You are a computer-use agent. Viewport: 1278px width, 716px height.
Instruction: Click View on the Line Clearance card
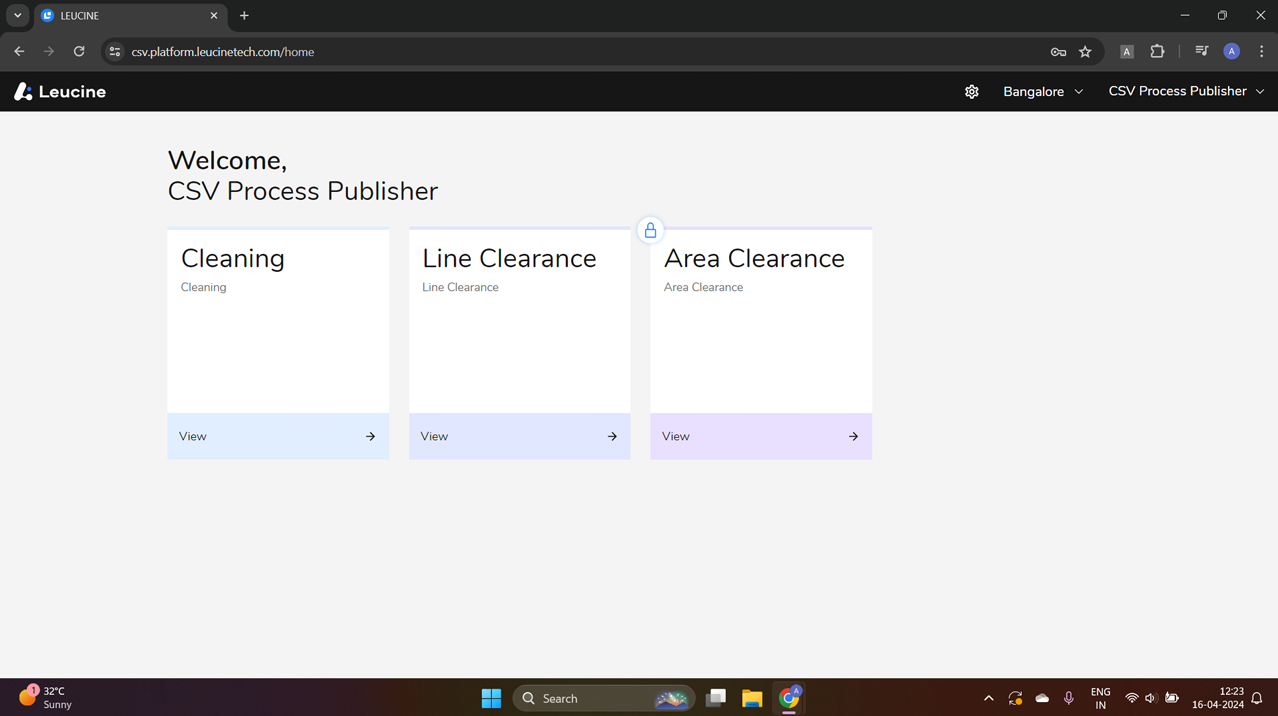coord(434,437)
